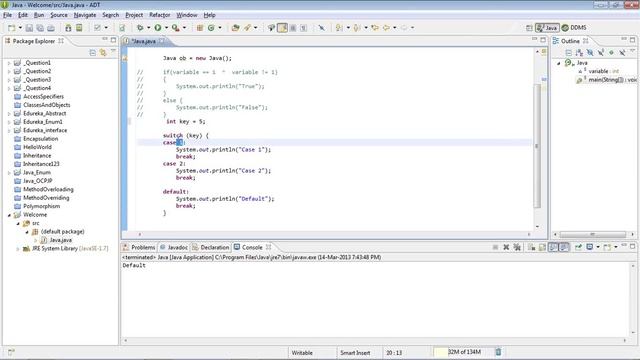Click the editor horizontal scrollbar

pos(334,234)
